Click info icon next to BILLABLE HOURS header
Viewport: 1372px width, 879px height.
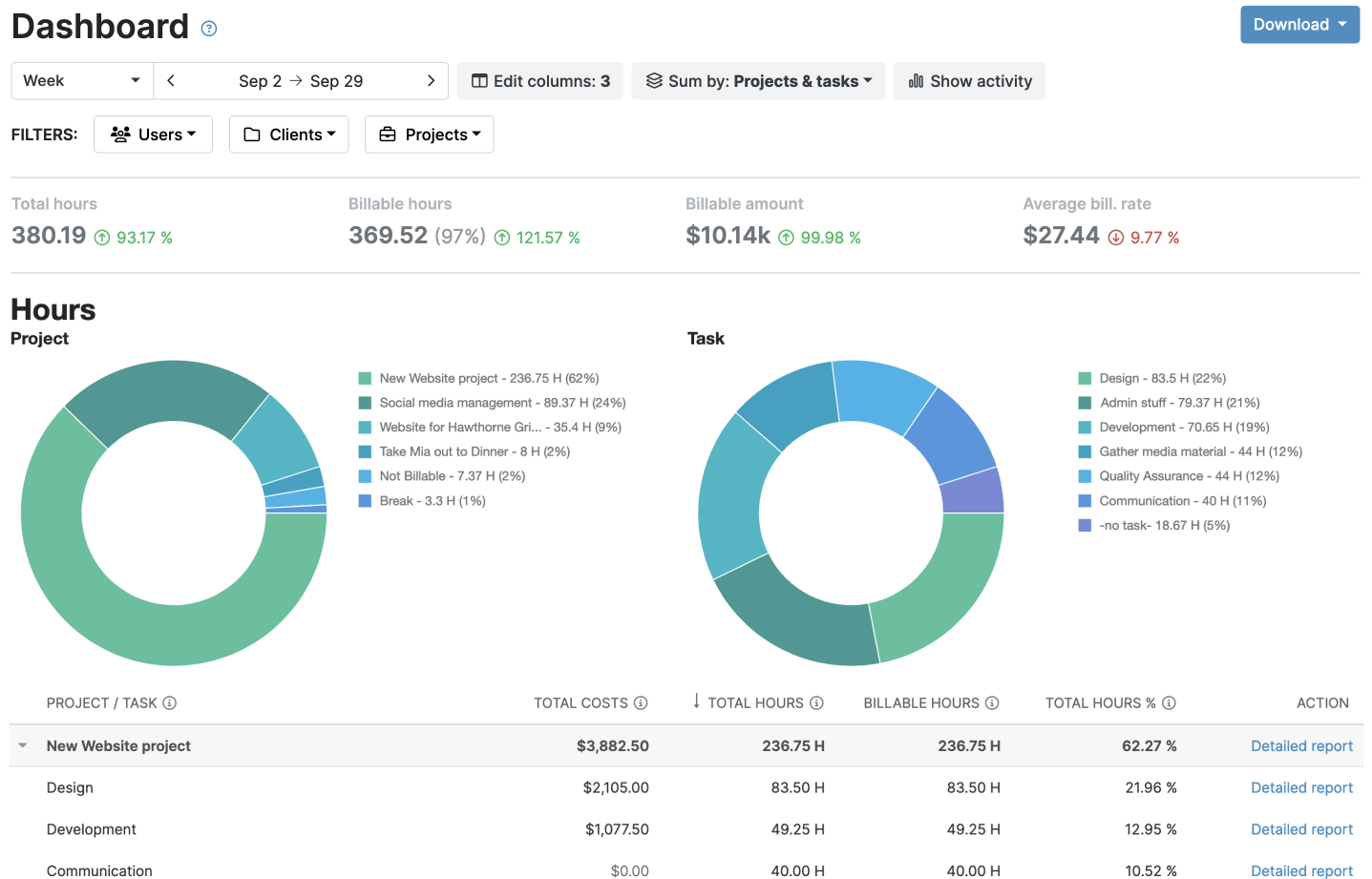[x=992, y=703]
